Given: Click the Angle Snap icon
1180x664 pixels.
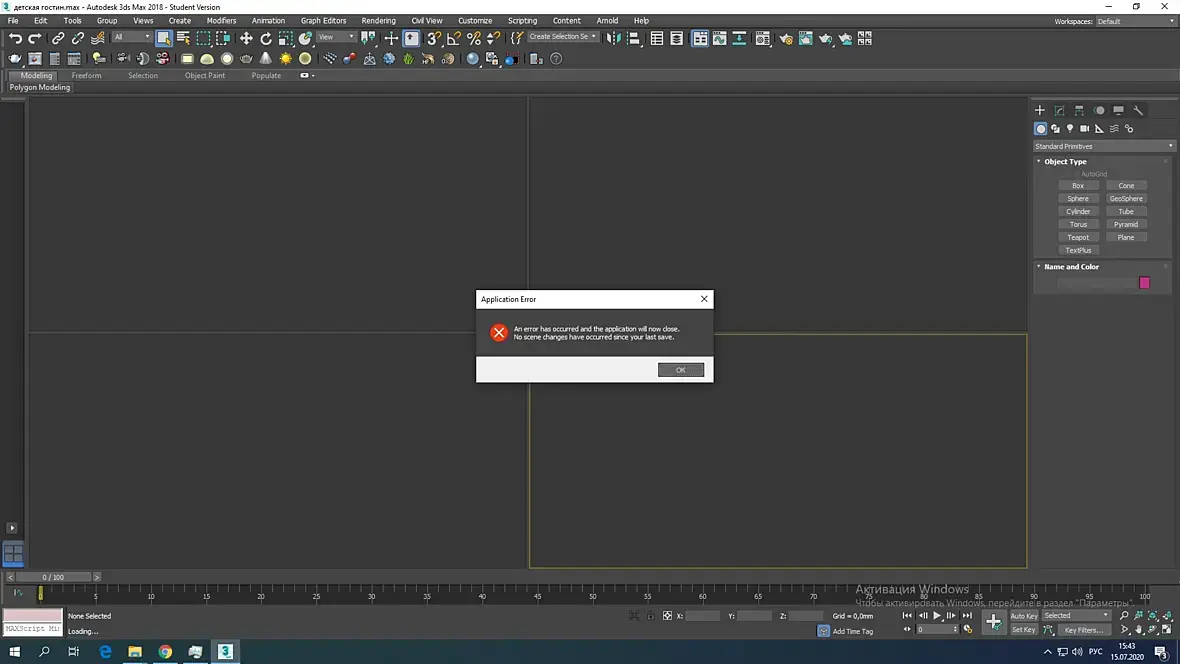Looking at the screenshot, I should [x=454, y=38].
